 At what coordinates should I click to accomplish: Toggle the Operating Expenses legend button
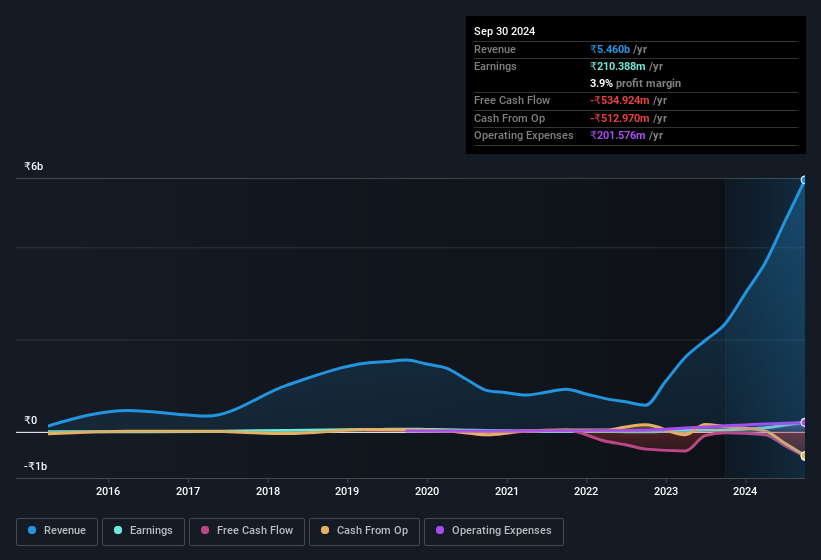[x=493, y=532]
